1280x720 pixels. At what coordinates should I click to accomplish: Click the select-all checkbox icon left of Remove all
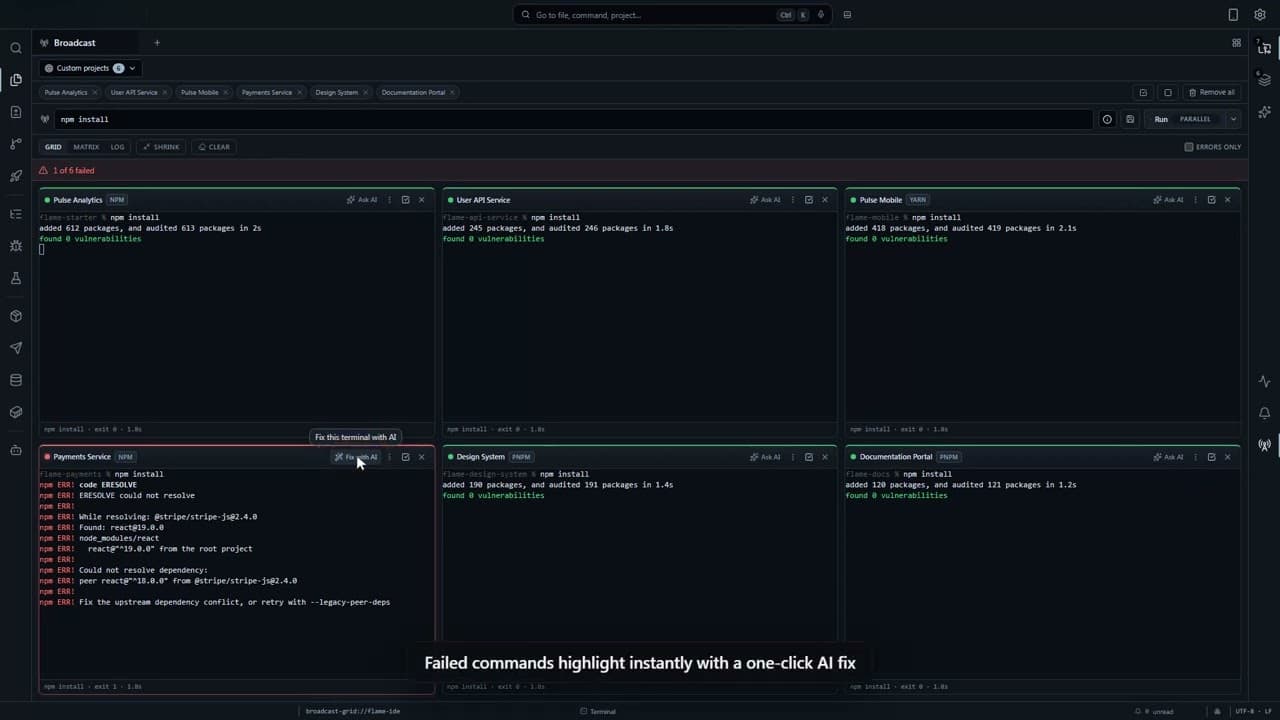(x=1143, y=92)
